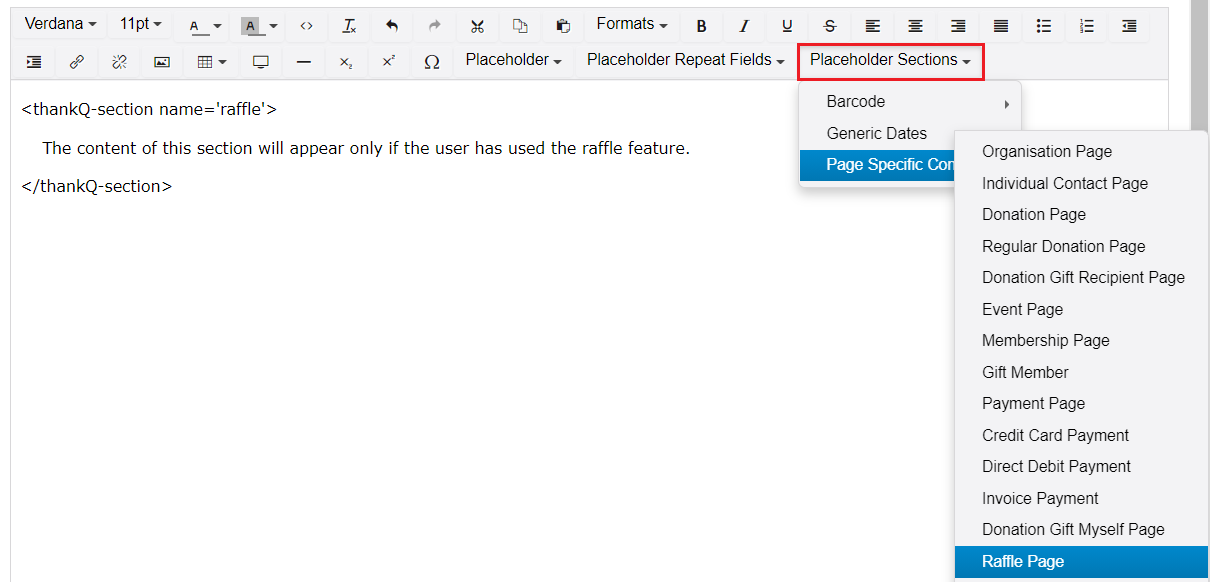Choose Event Page from submenu
Image resolution: width=1213 pixels, height=582 pixels.
coord(1081,310)
